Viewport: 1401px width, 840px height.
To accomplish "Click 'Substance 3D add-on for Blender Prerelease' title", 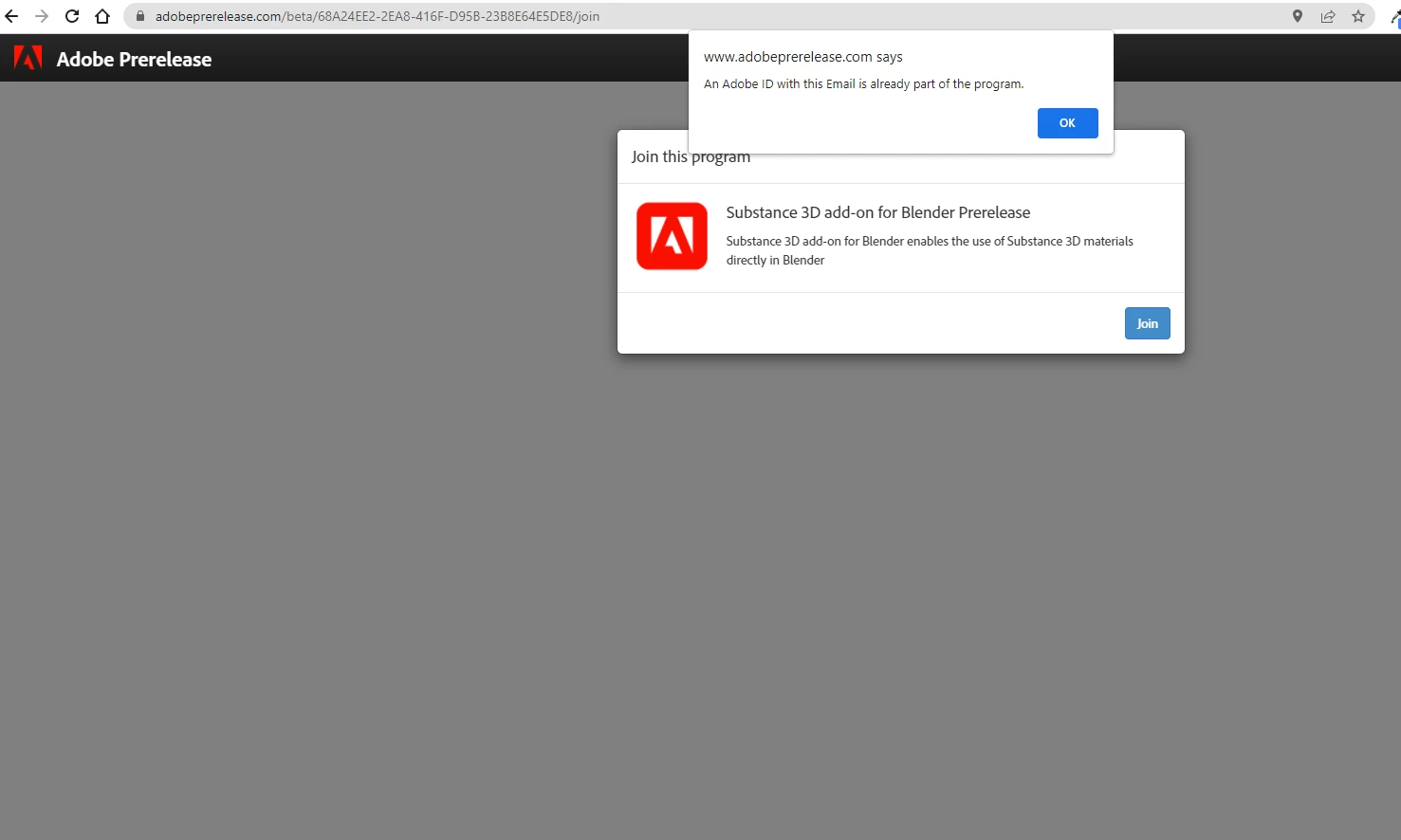I will (x=878, y=212).
